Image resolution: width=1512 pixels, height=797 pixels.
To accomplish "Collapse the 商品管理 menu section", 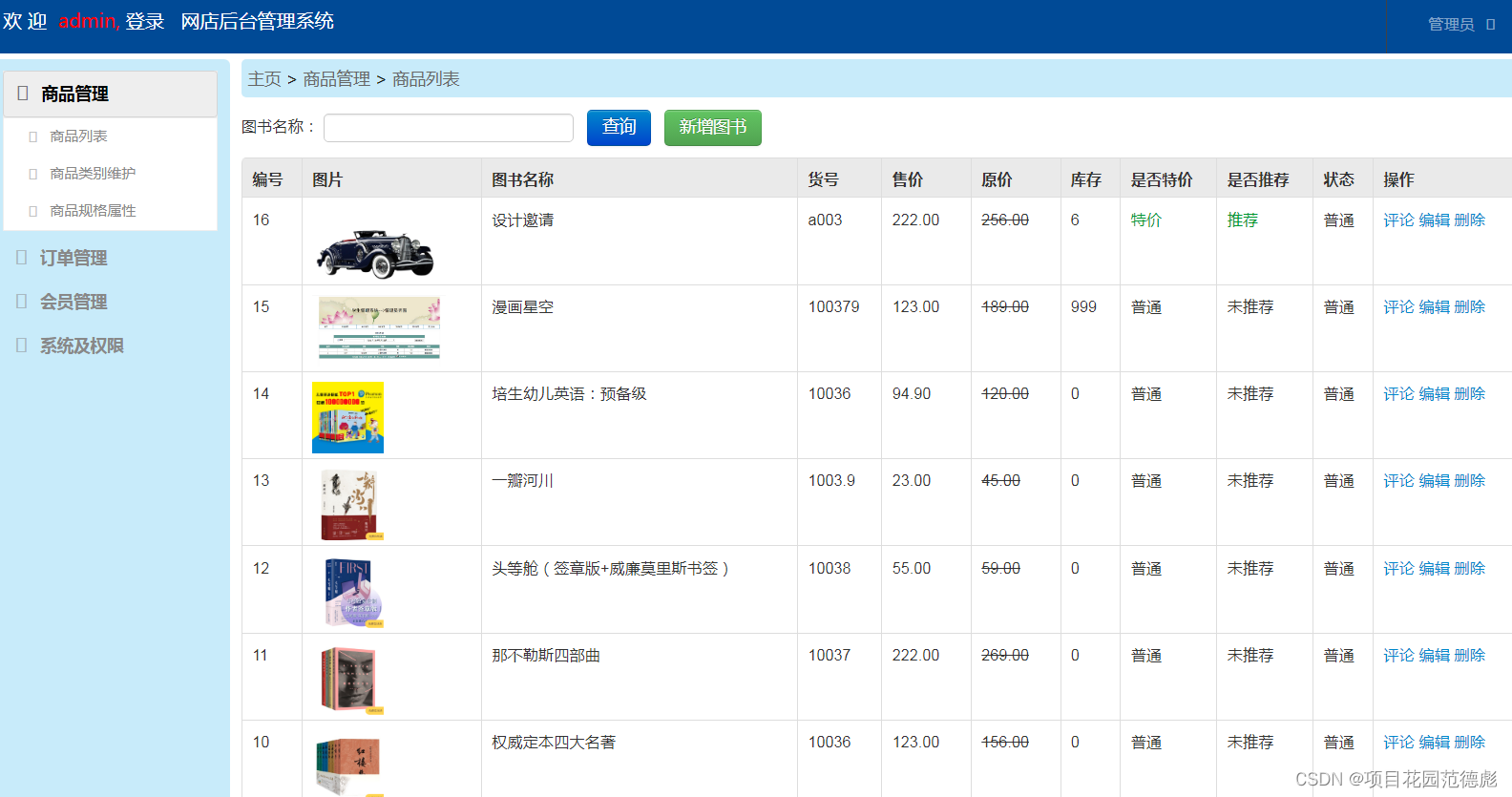I will pyautogui.click(x=111, y=94).
